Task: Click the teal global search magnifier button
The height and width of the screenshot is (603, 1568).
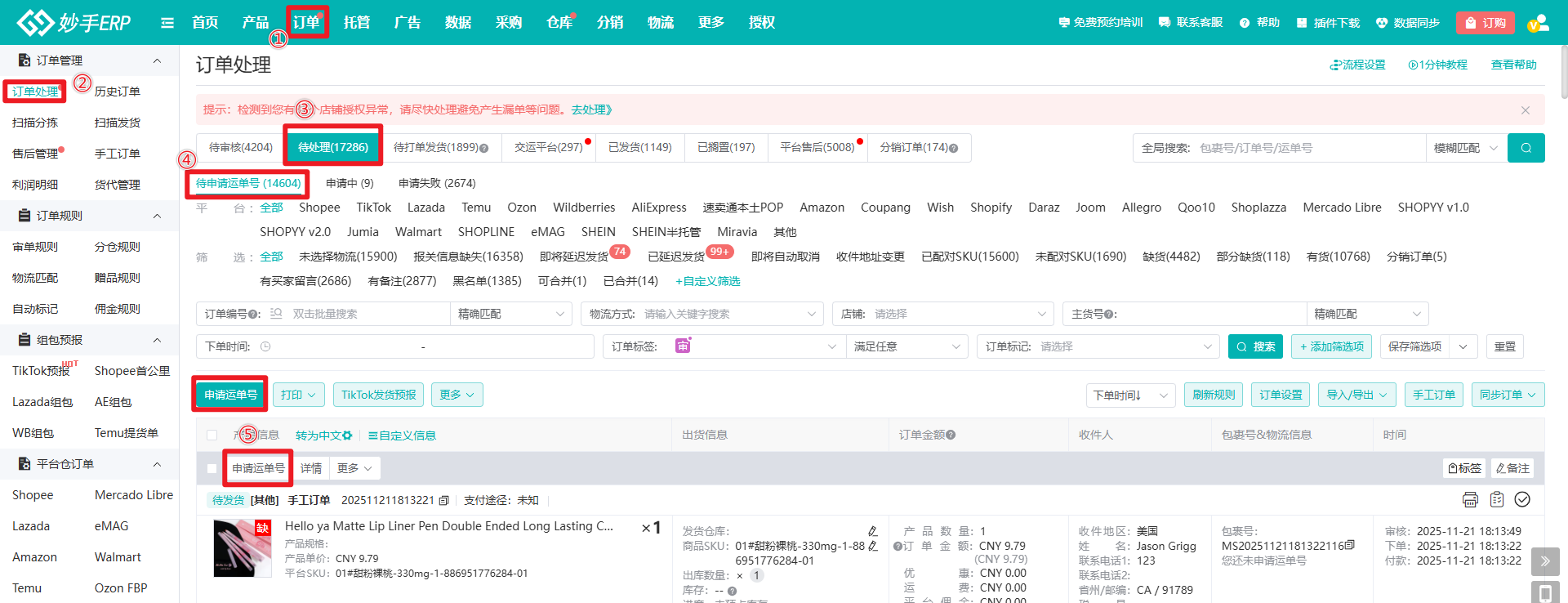Action: click(1526, 148)
